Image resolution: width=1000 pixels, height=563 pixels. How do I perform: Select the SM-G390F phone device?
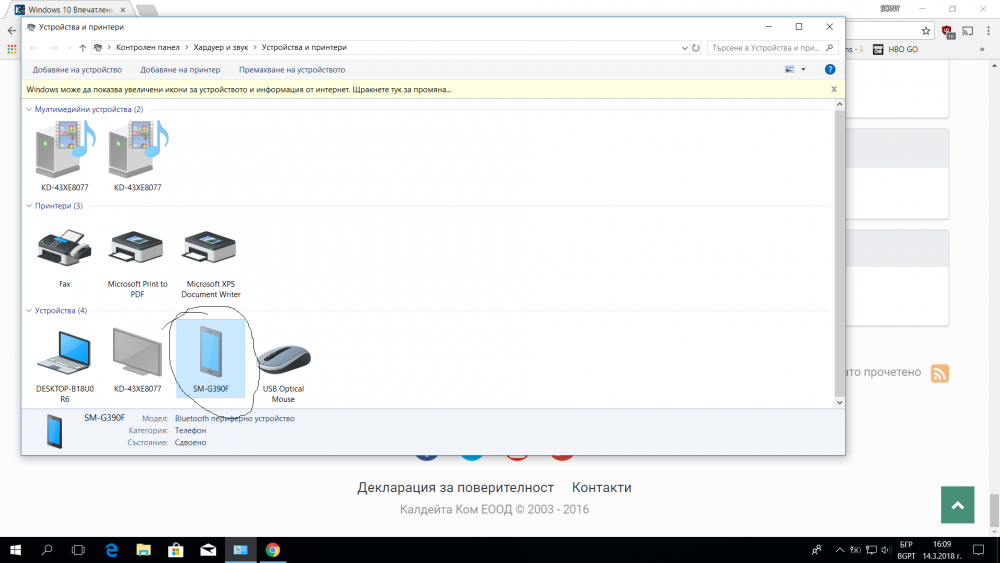point(210,358)
